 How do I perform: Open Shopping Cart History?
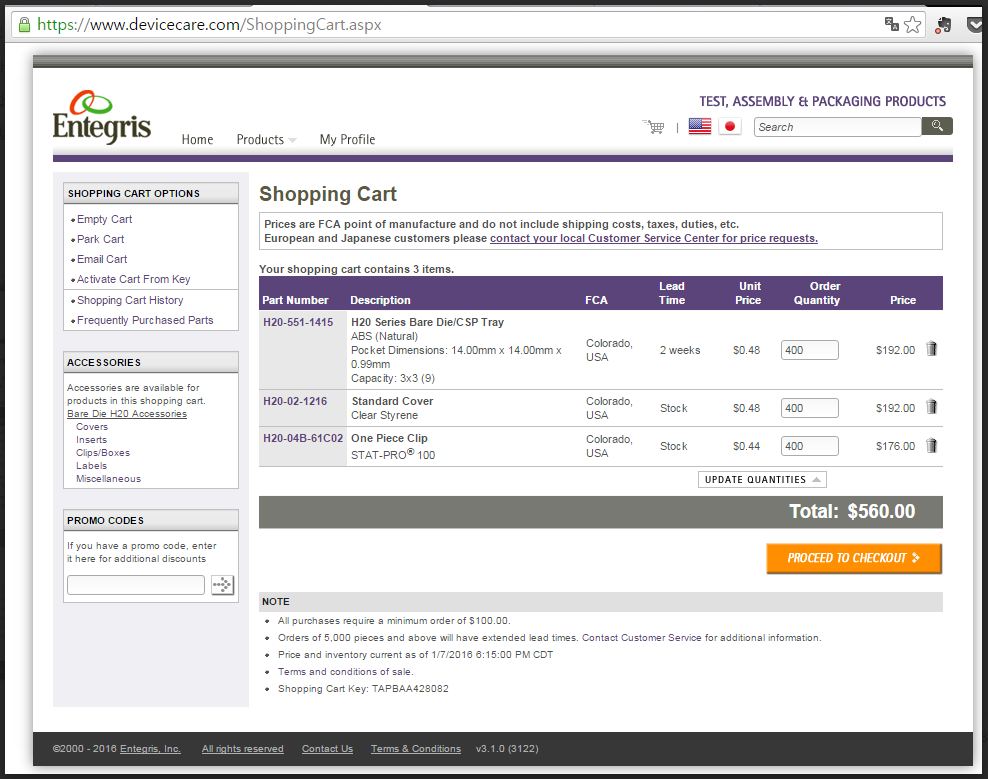pos(130,300)
